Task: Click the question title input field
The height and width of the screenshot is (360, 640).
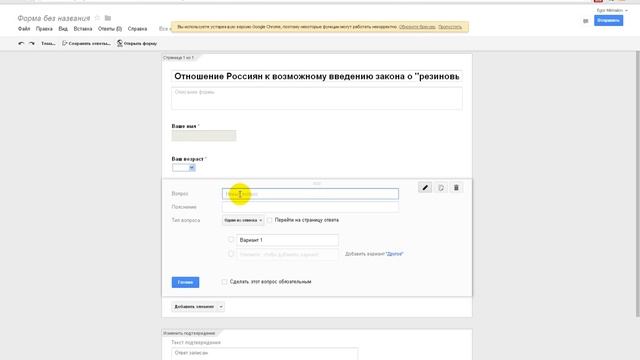Action: point(310,194)
